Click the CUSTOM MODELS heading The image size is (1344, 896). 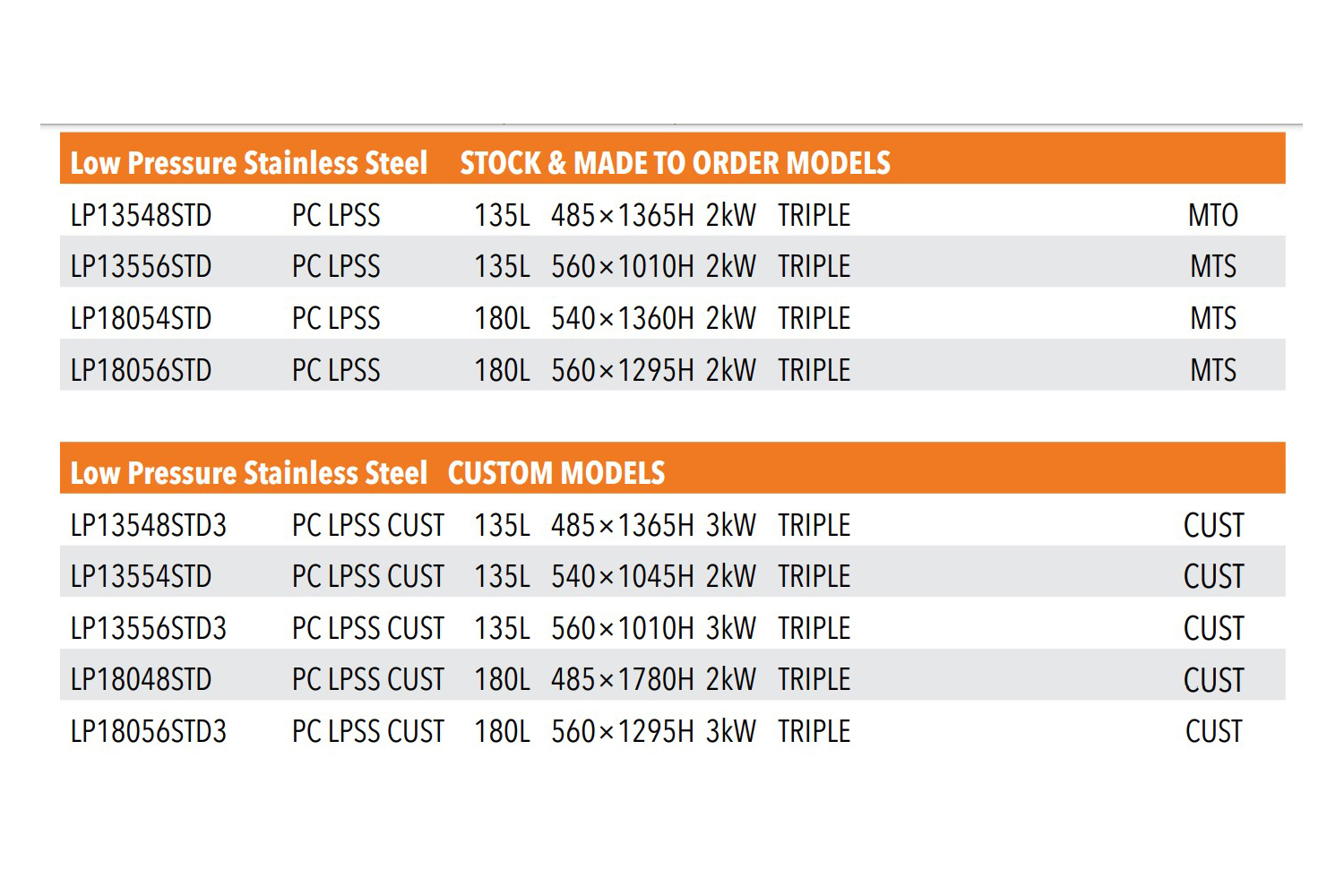[556, 473]
